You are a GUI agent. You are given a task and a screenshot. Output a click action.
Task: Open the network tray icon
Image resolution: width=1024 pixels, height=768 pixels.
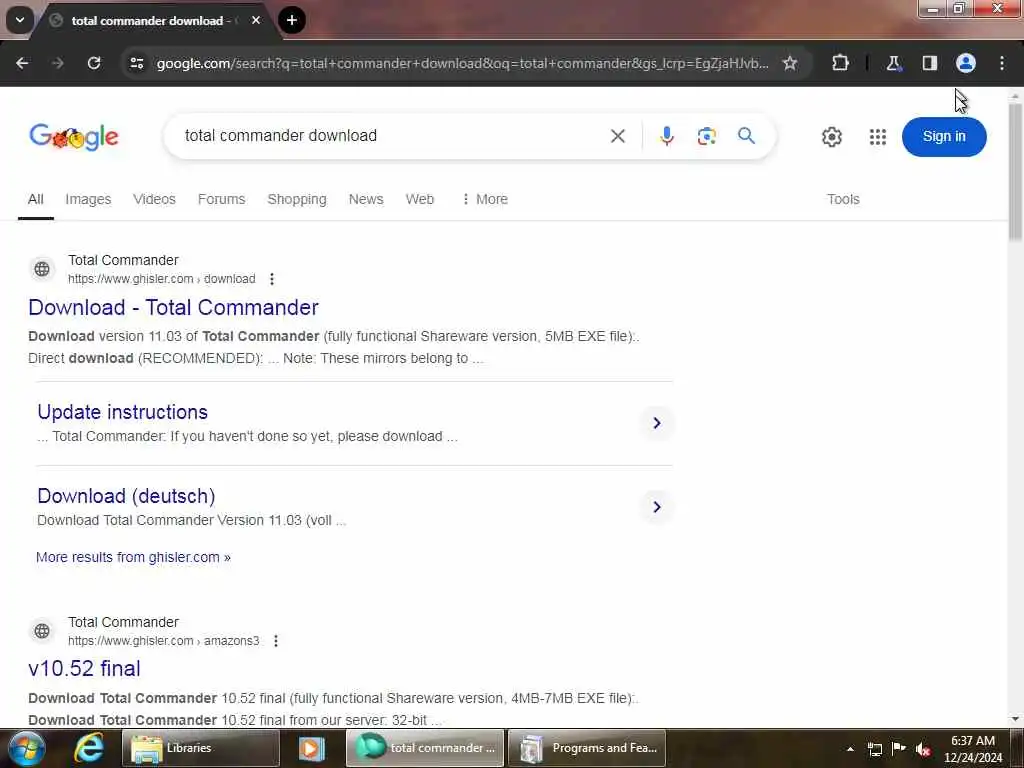coord(874,749)
